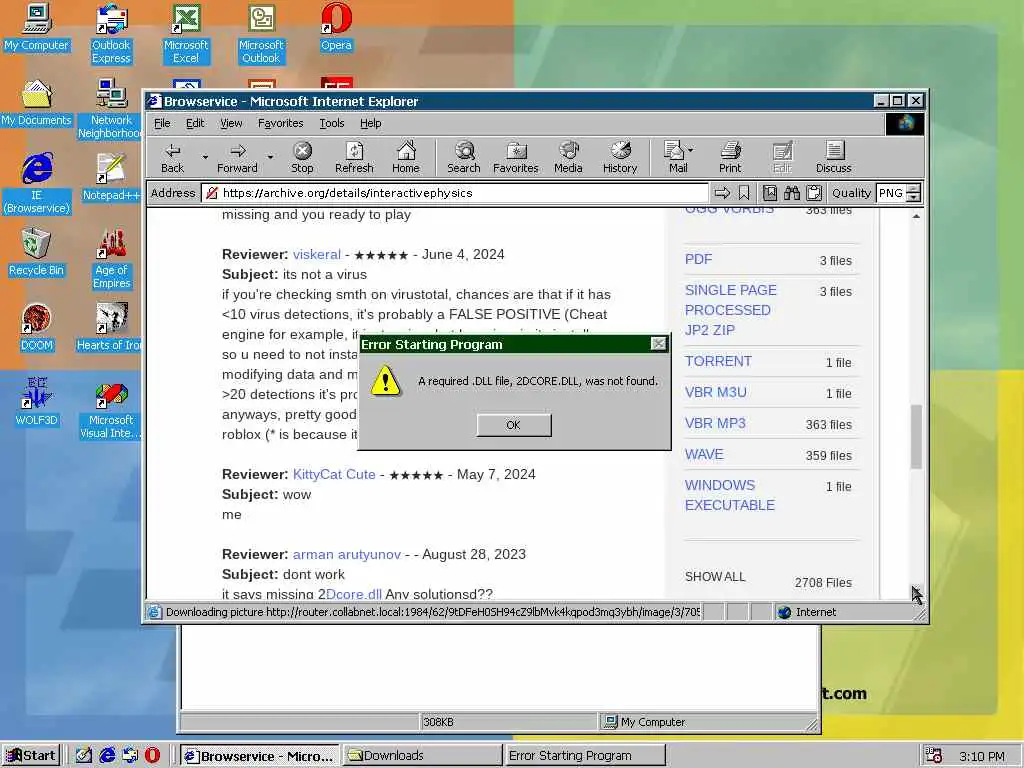The image size is (1024, 768).
Task: Go to the Home page
Action: pos(406,157)
